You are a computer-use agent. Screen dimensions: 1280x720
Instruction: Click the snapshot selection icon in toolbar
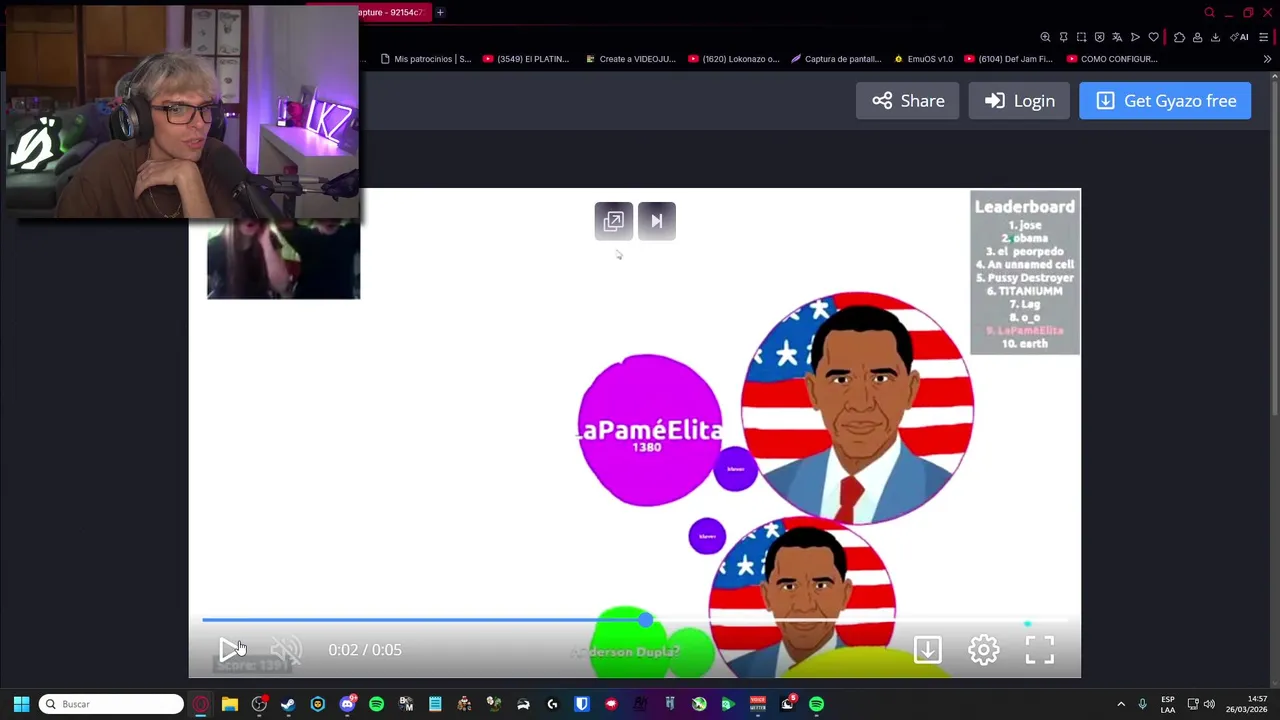(1081, 37)
